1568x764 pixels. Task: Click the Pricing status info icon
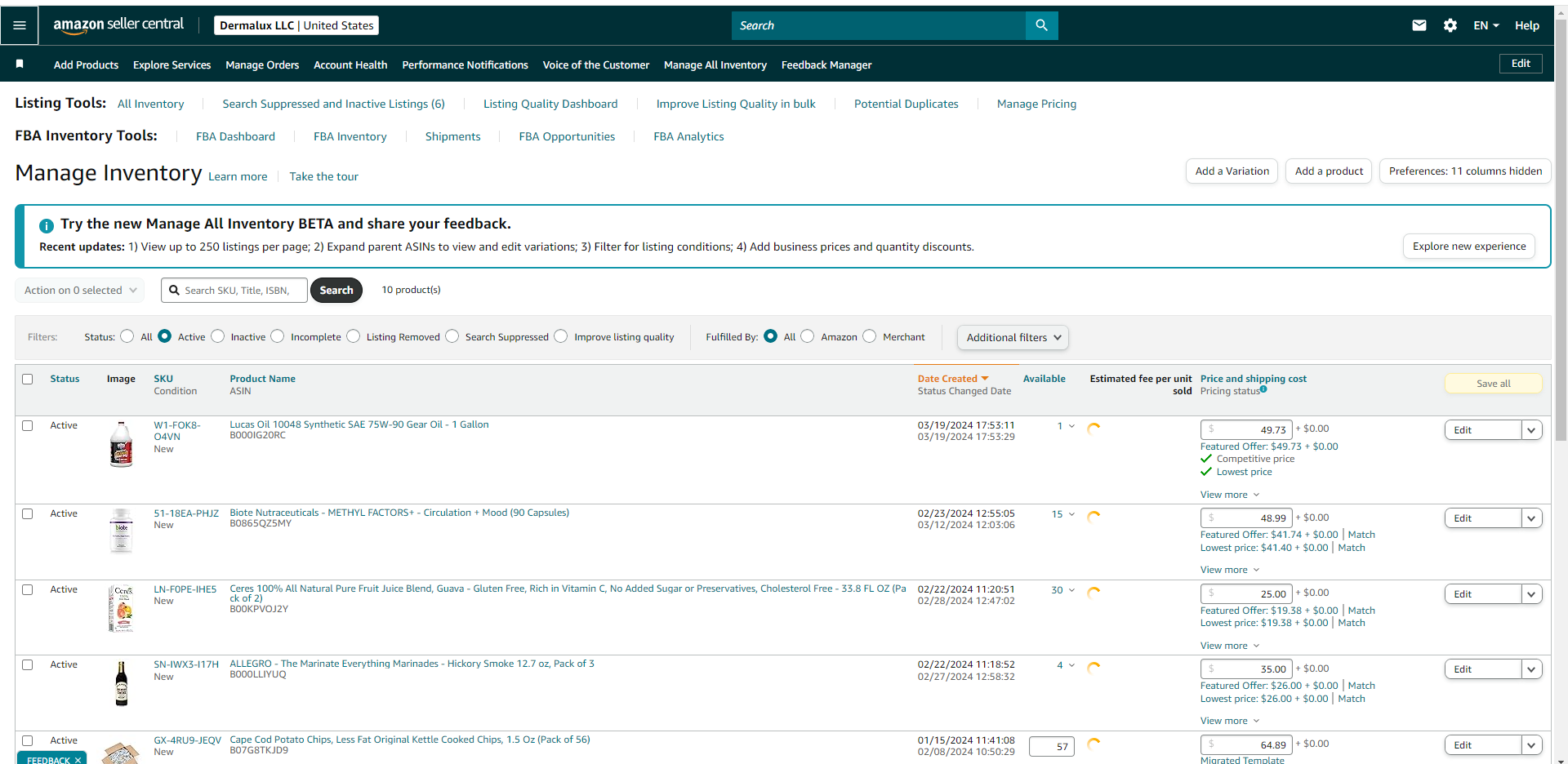pos(1263,389)
